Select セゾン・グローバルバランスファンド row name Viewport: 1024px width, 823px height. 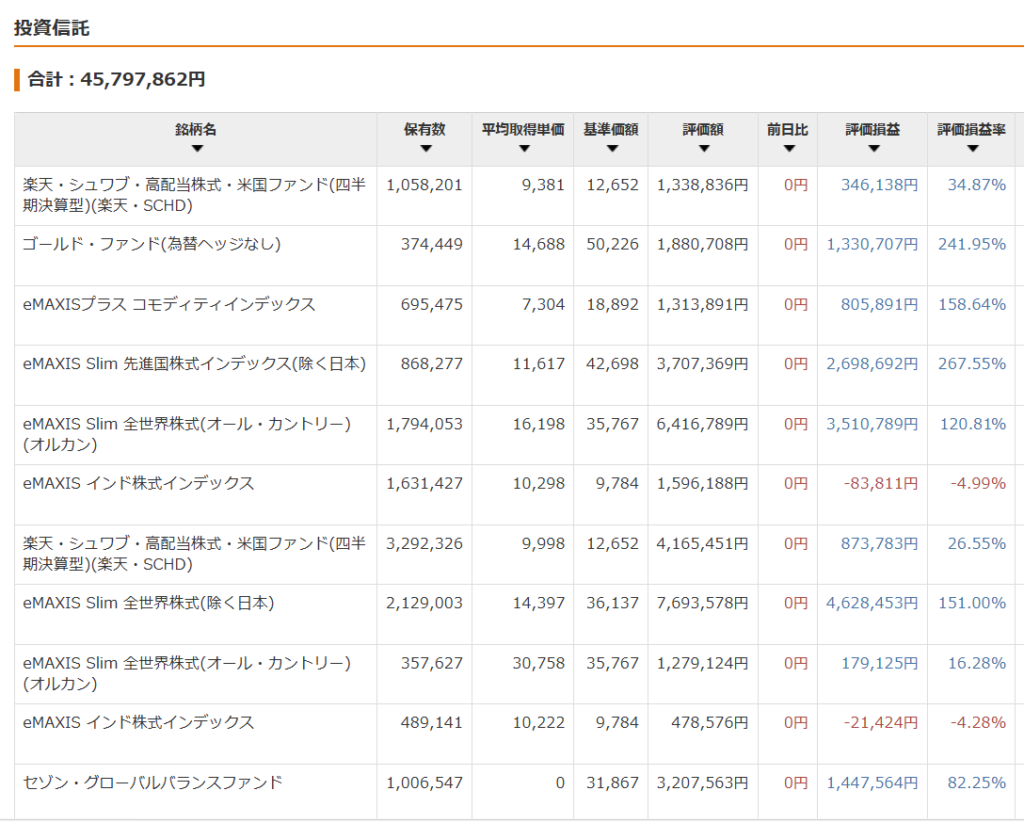click(152, 783)
